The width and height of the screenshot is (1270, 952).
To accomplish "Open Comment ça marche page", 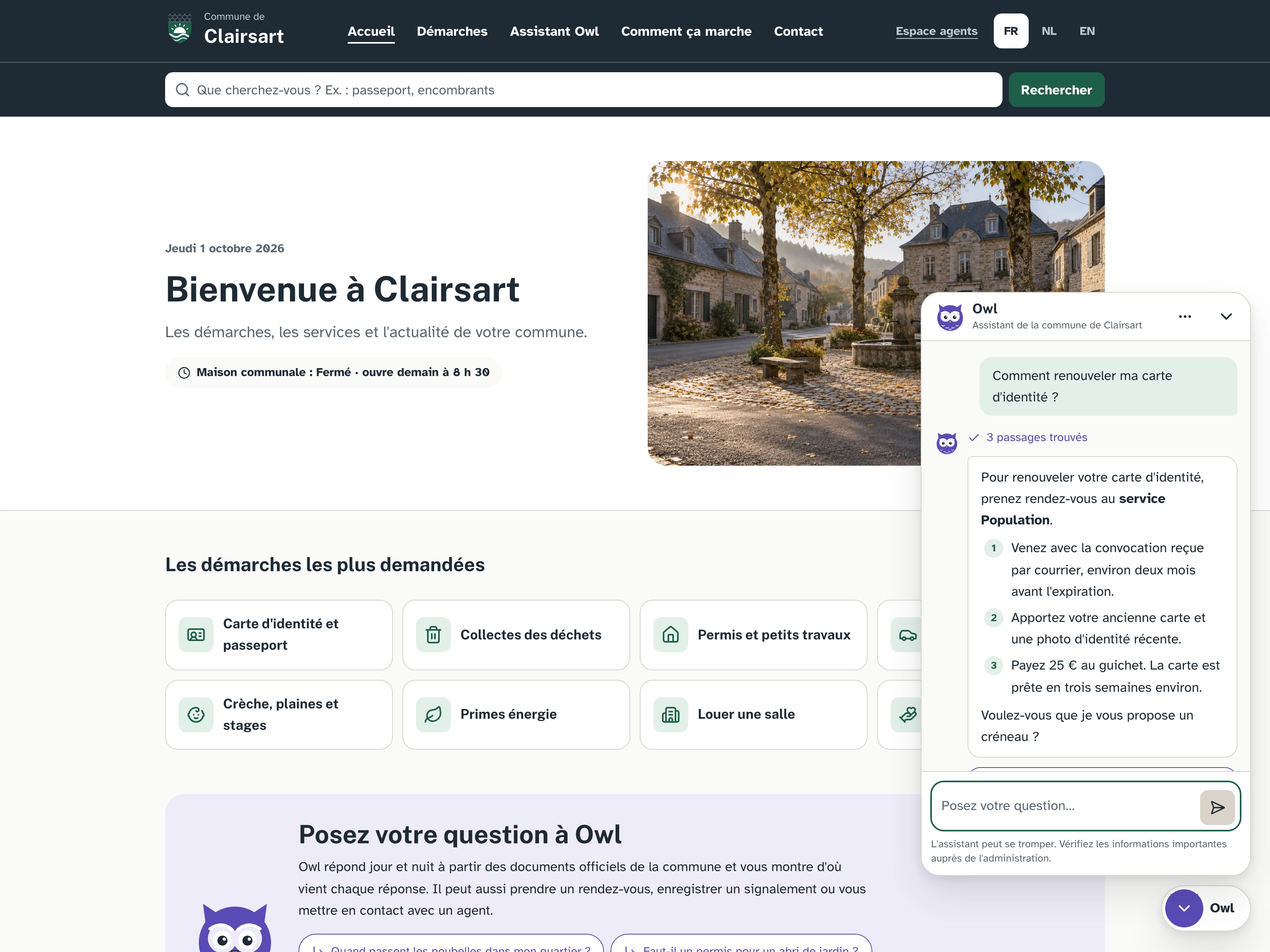I will (686, 32).
